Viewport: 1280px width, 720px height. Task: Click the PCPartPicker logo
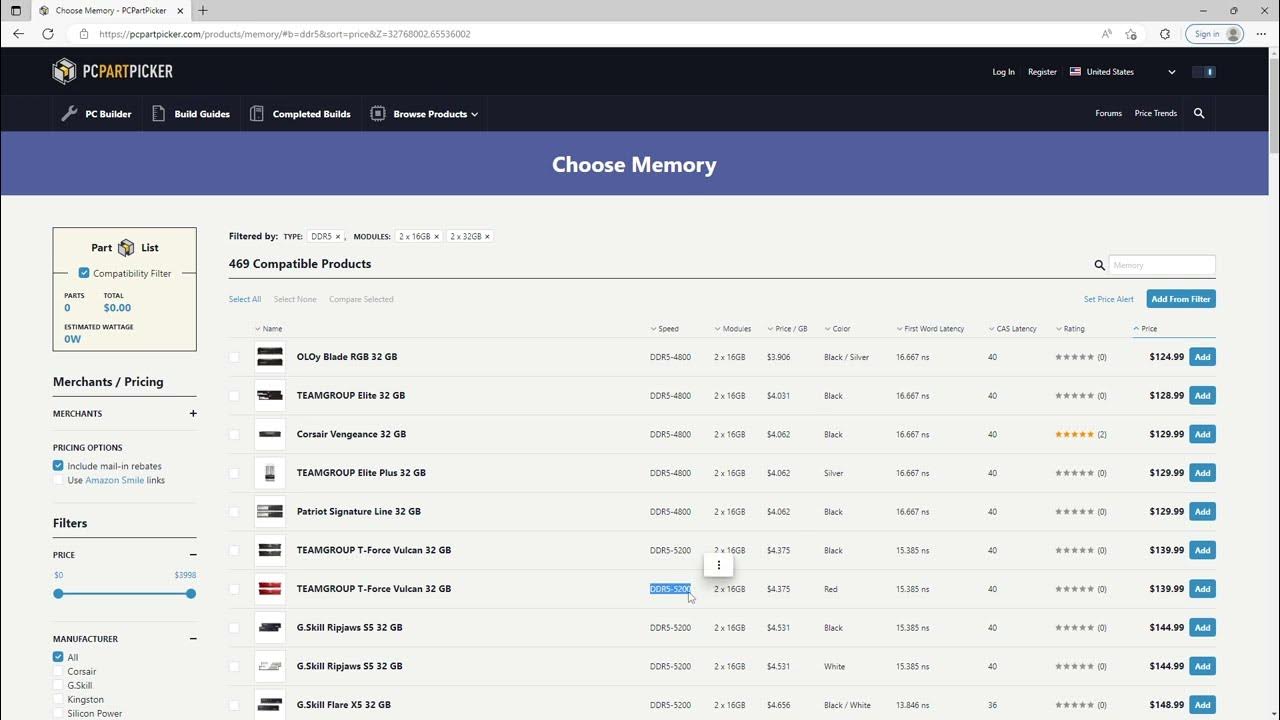coord(113,71)
